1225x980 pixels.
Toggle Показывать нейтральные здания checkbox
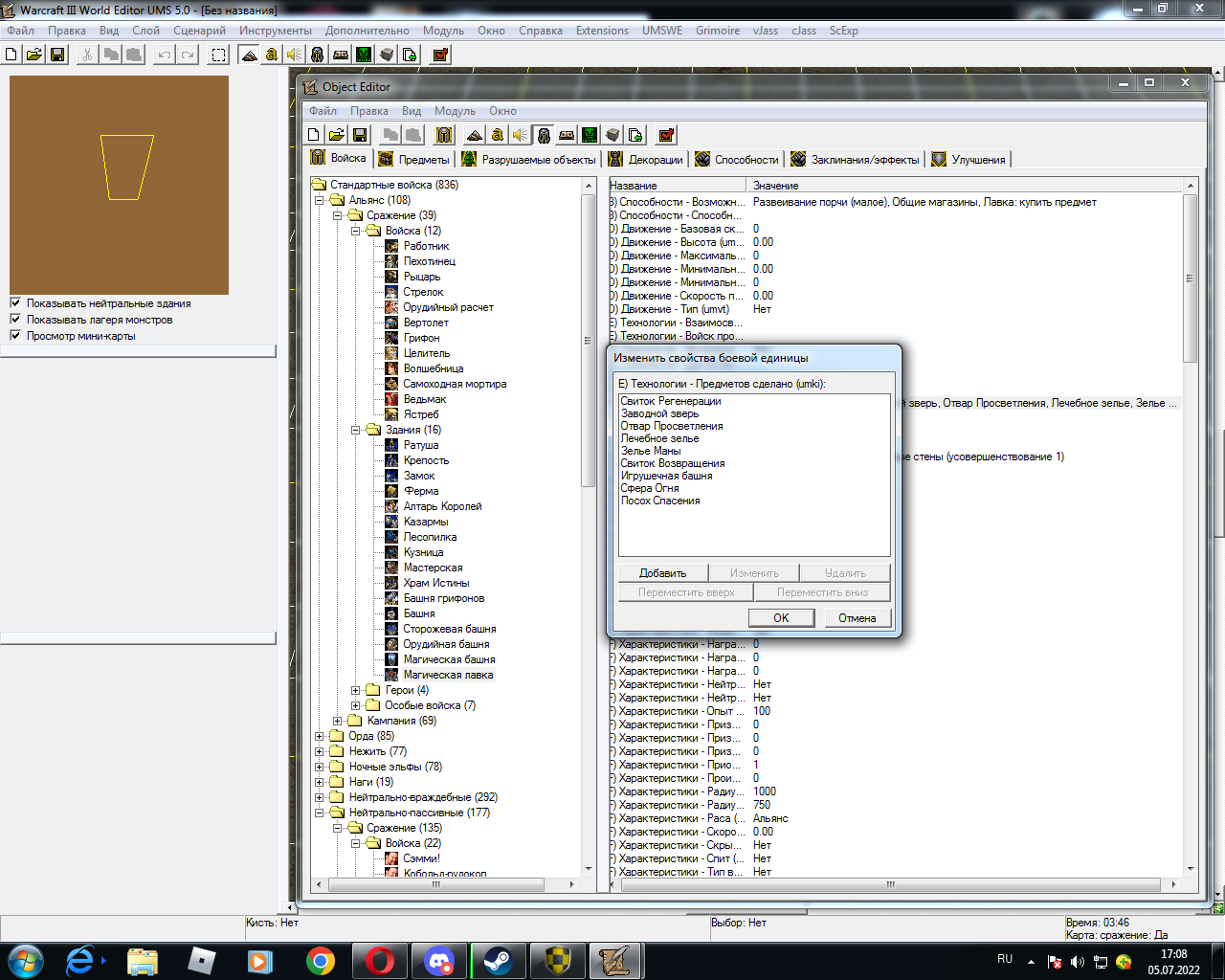(x=15, y=303)
